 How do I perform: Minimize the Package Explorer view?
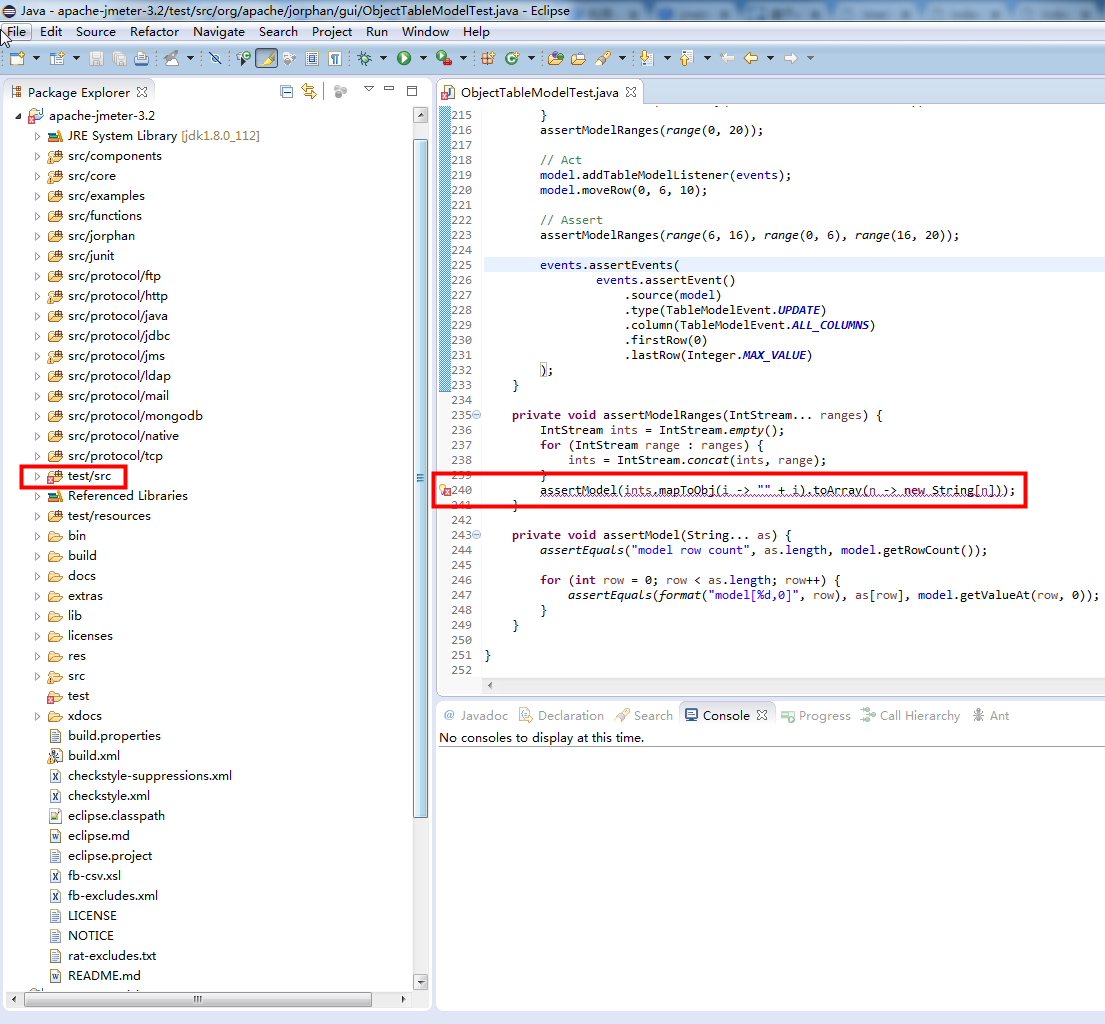click(389, 89)
